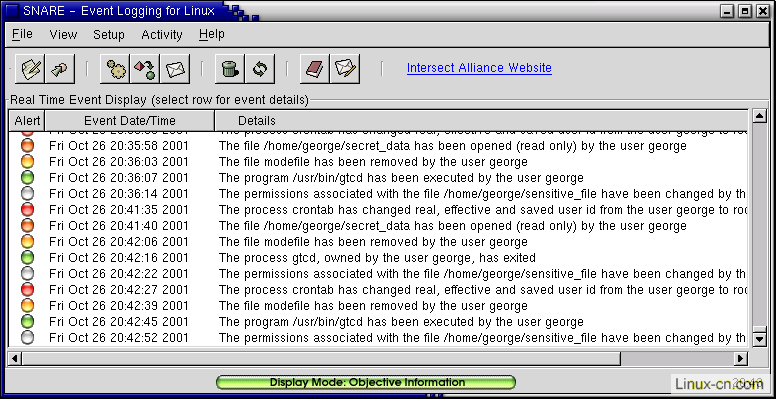Click the notepad-with-pencil toolbar icon
776x399 pixels.
click(30, 69)
